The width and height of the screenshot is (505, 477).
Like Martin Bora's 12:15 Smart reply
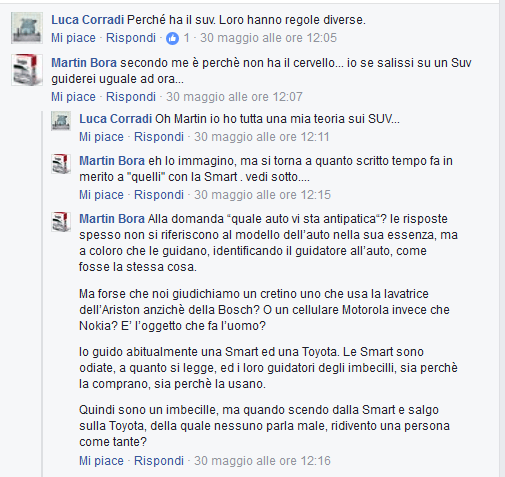[x=101, y=195]
